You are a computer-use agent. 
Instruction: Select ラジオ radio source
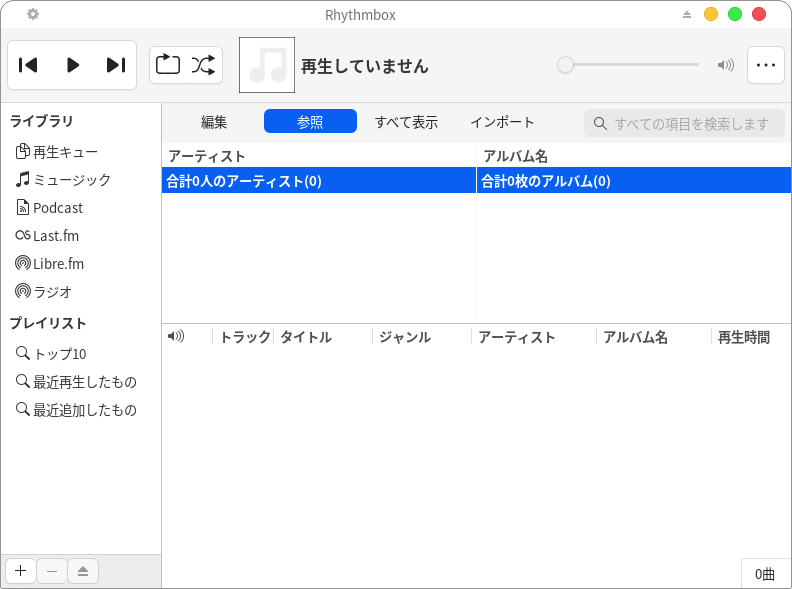(x=52, y=292)
